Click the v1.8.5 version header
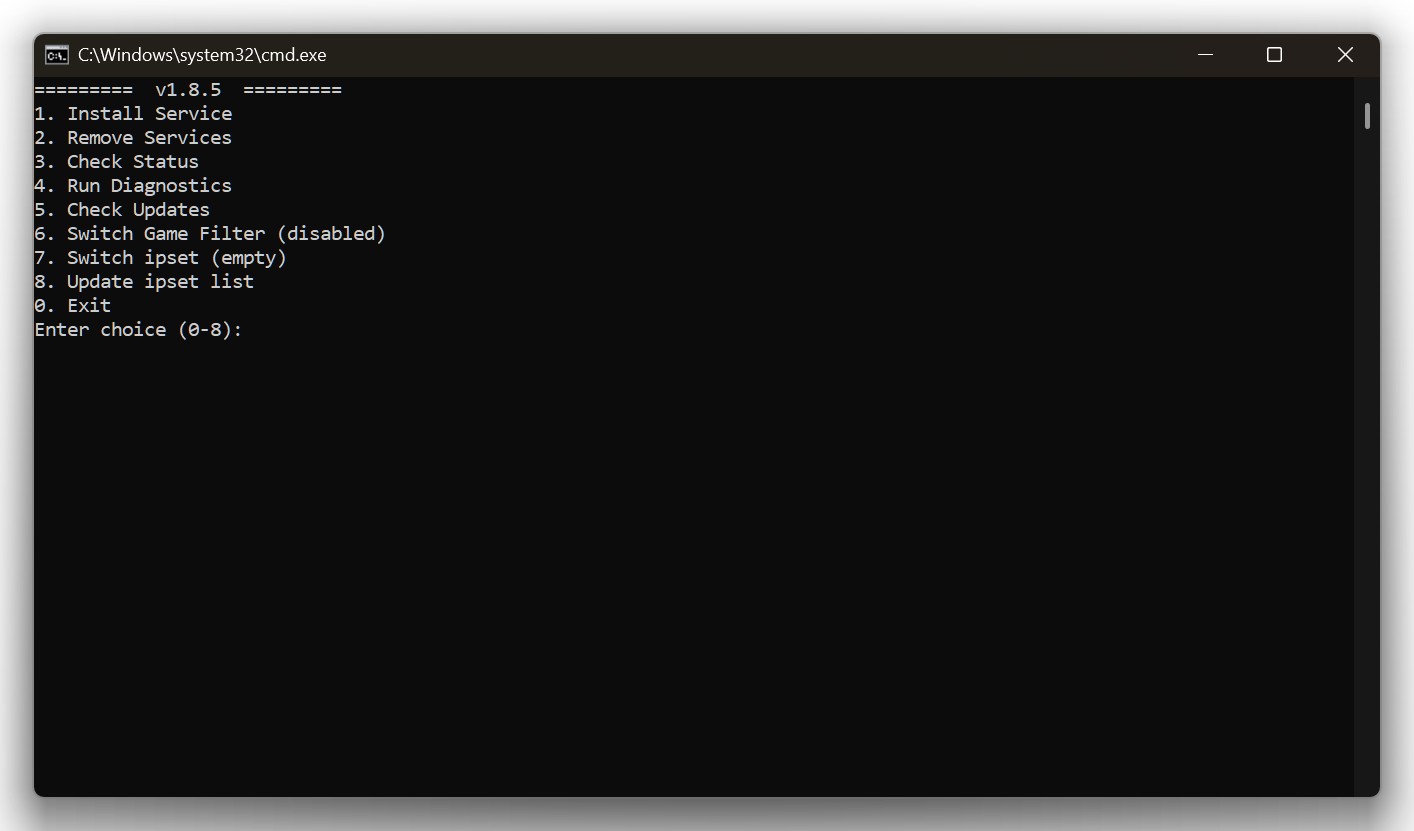The image size is (1414, 831). pos(188,90)
